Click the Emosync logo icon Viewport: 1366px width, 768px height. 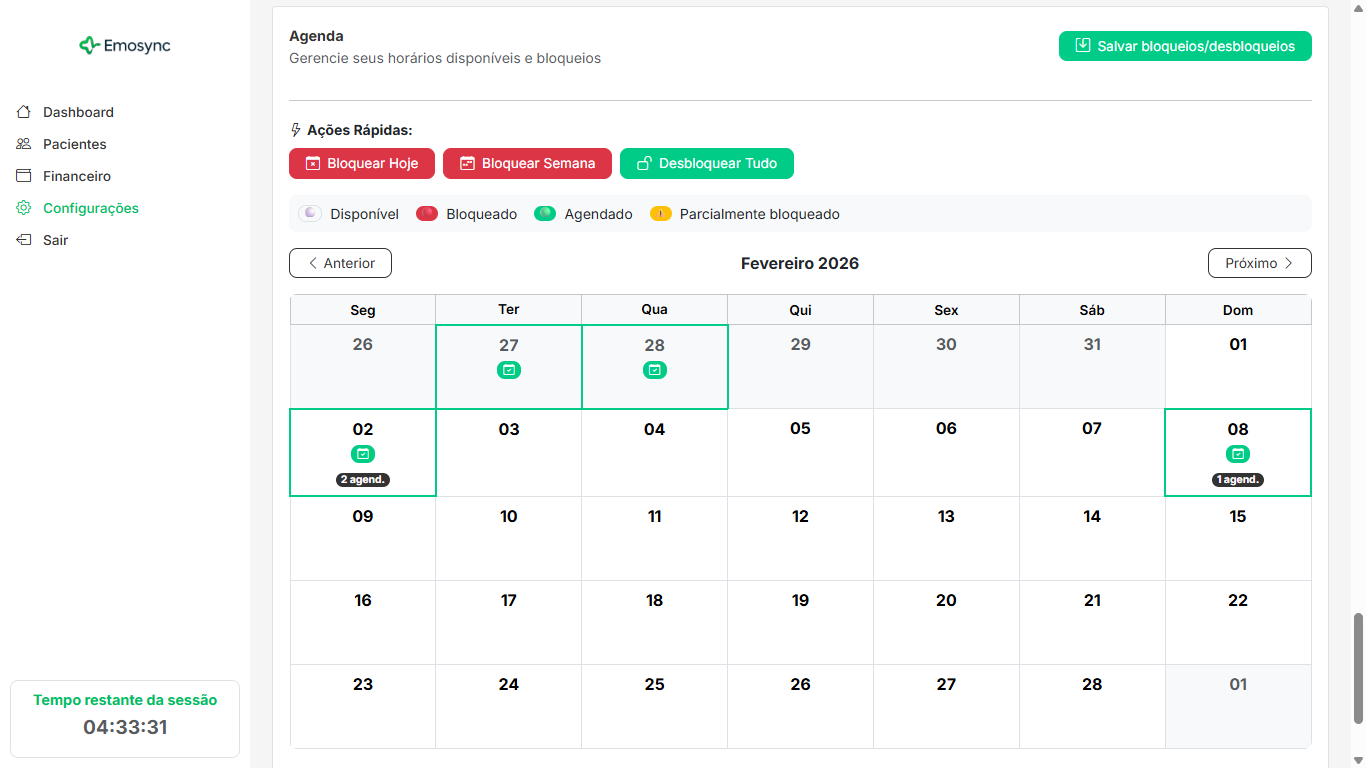(x=89, y=45)
